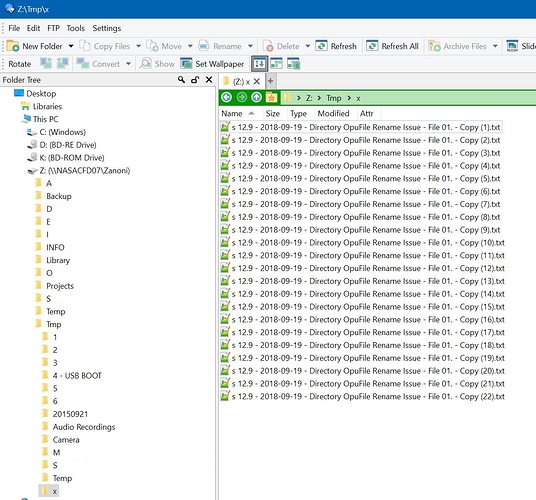Close the Folder Tree panel

click(x=209, y=80)
